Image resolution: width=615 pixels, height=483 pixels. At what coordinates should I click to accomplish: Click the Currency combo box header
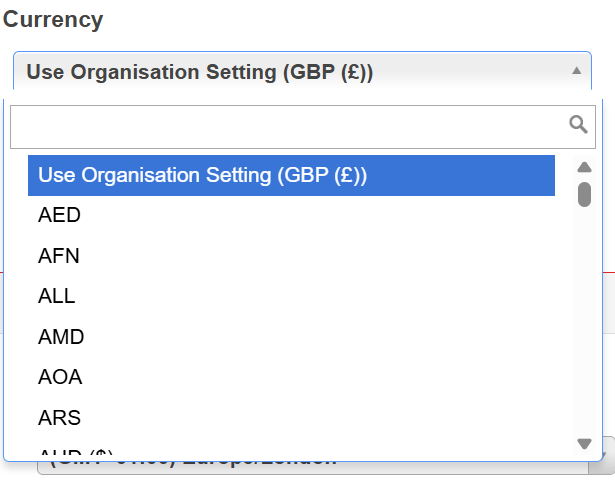[302, 71]
